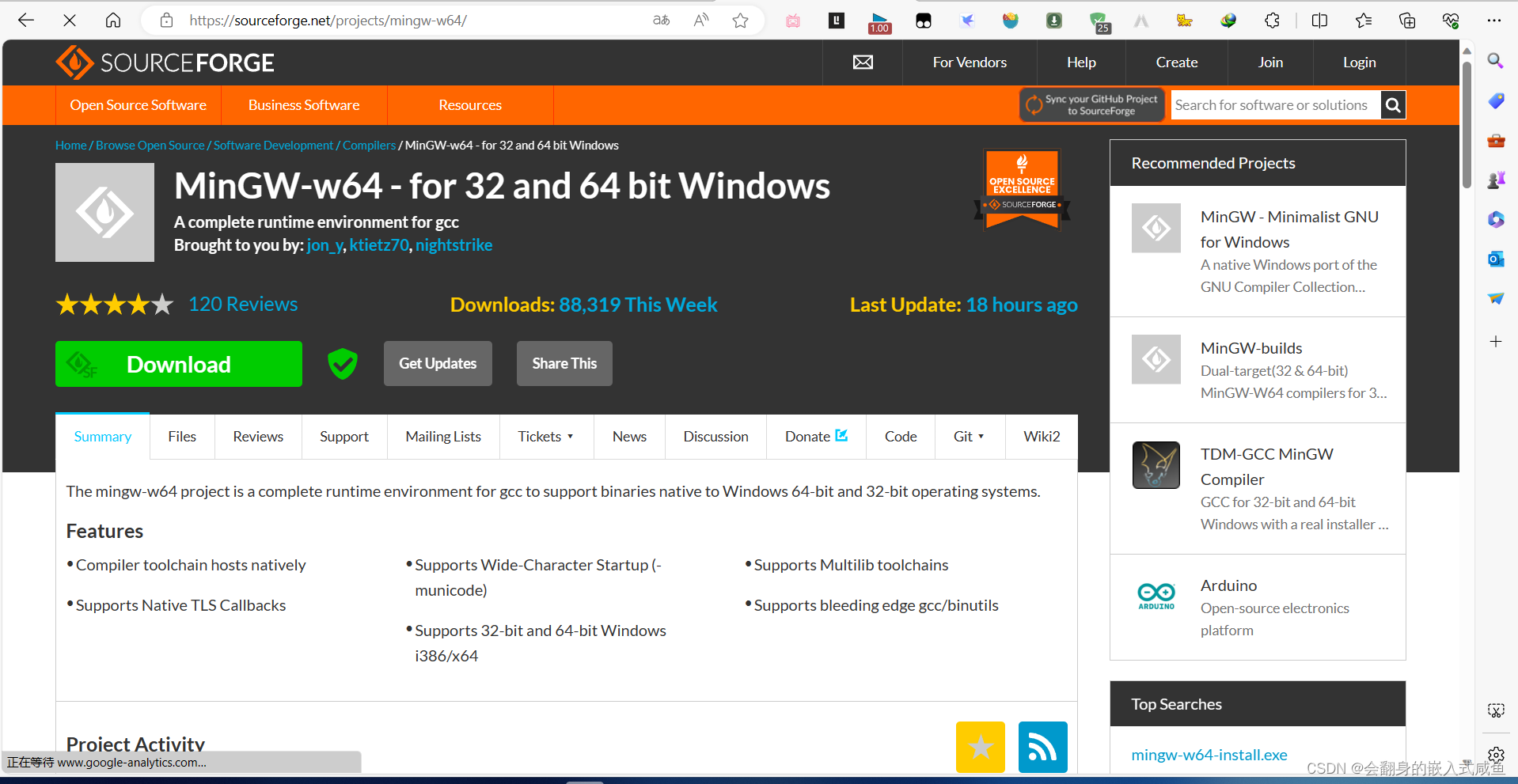
Task: Click Login in top navigation
Action: point(1359,62)
